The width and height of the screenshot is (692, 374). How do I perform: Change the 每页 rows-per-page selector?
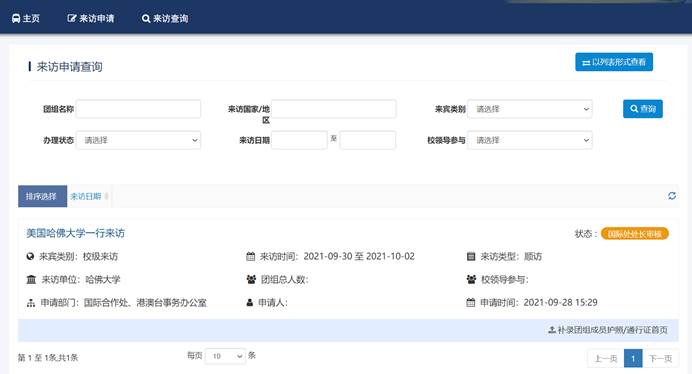click(225, 356)
